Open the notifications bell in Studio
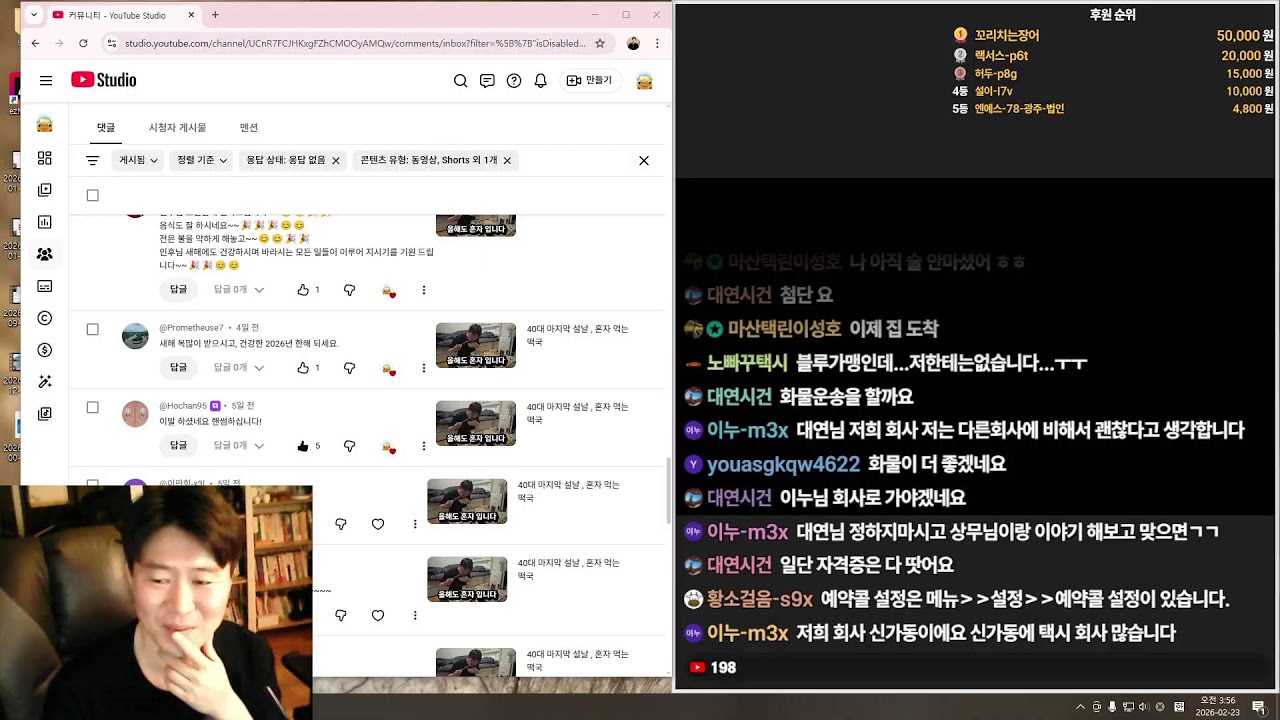Image resolution: width=1280 pixels, height=720 pixels. (x=541, y=81)
